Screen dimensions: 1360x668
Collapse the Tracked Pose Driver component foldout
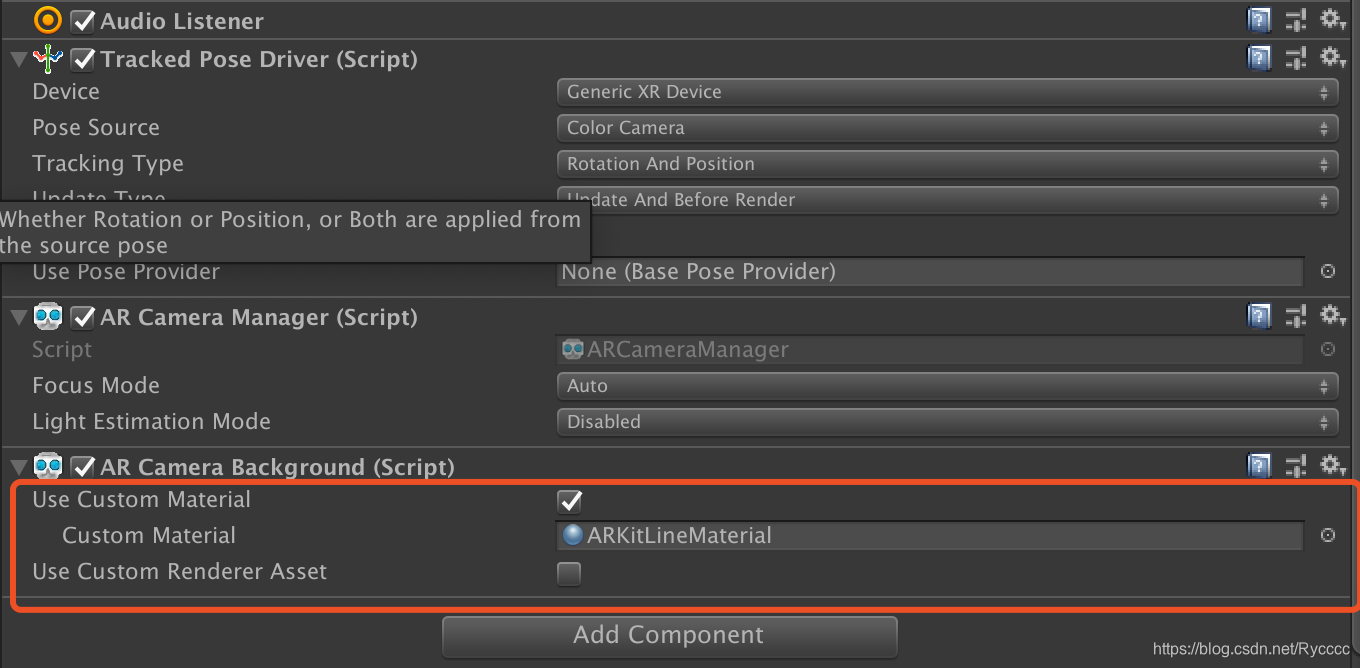(x=18, y=59)
